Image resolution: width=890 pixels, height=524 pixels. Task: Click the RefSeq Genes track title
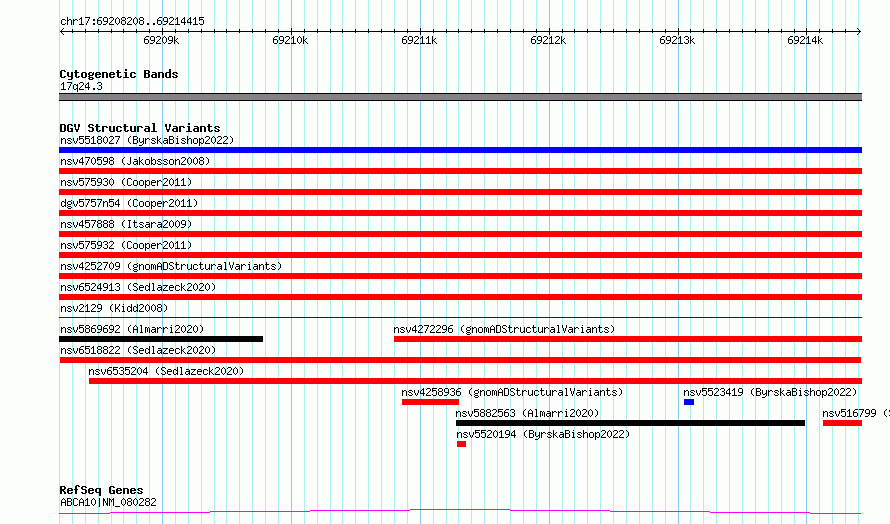point(101,490)
